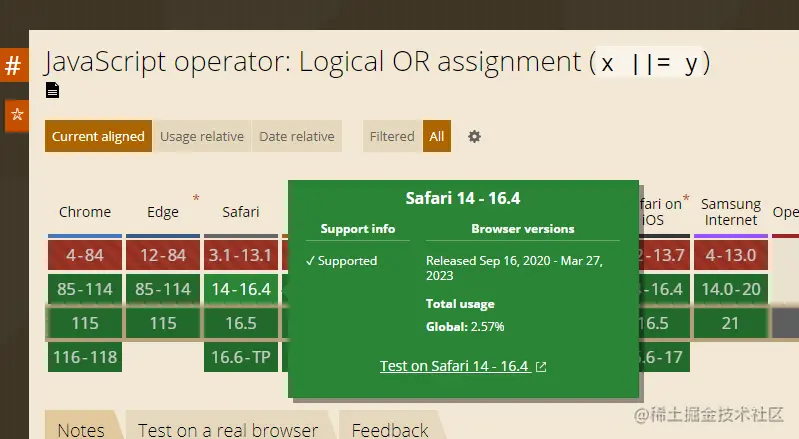Click the Chrome column header
Image resolution: width=799 pixels, height=439 pixels.
click(85, 212)
